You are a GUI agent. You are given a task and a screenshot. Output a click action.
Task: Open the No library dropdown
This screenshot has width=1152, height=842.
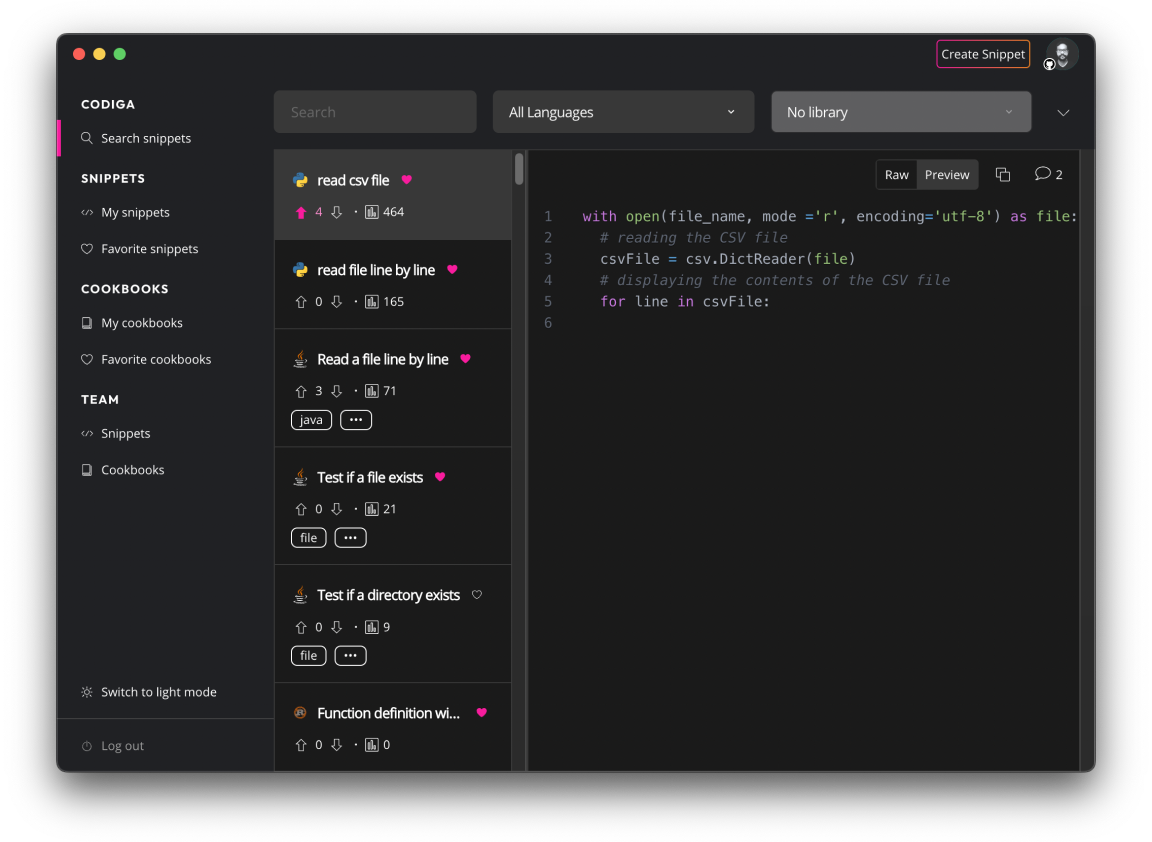(900, 111)
